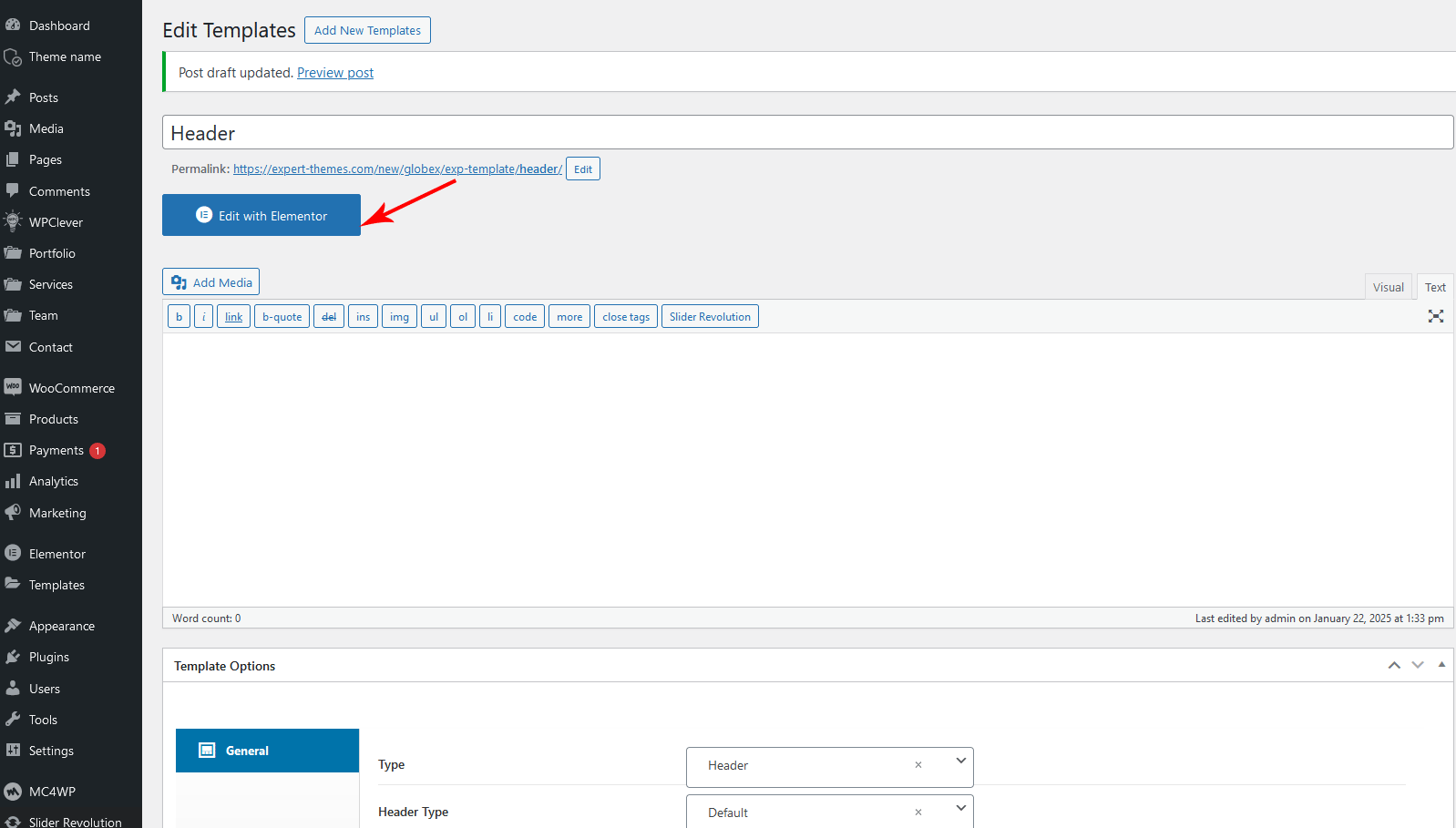Viewport: 1456px width, 828px height.
Task: Clear the Header selection in Type field
Action: point(918,765)
